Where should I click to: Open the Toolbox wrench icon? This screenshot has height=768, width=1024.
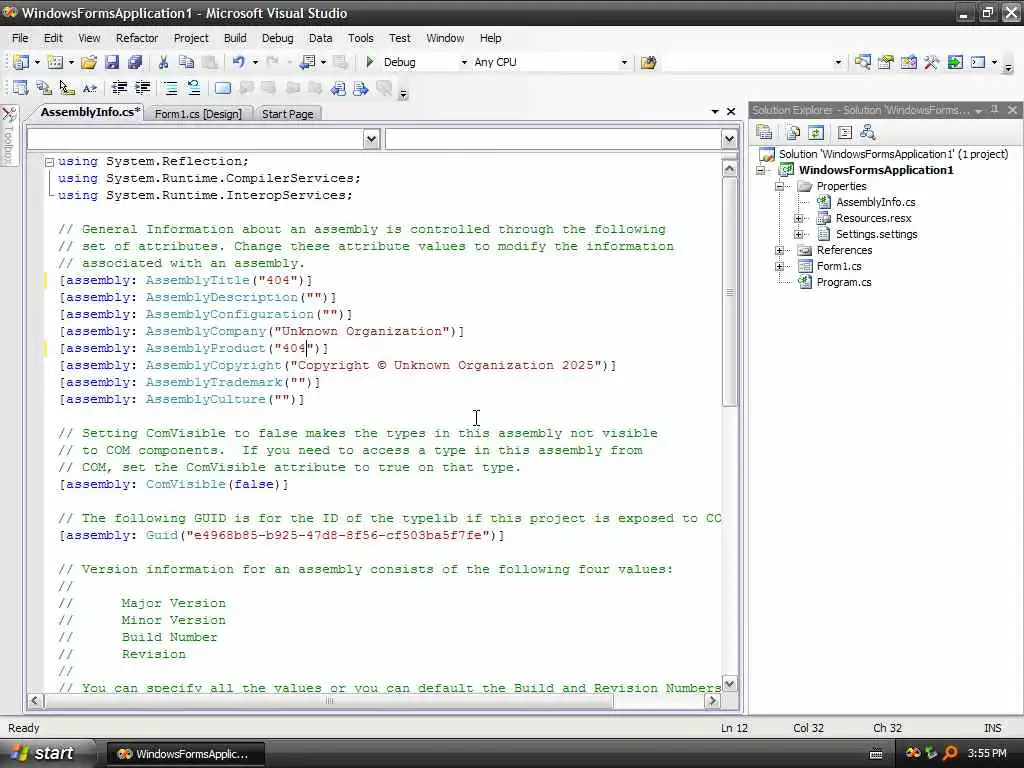point(931,62)
